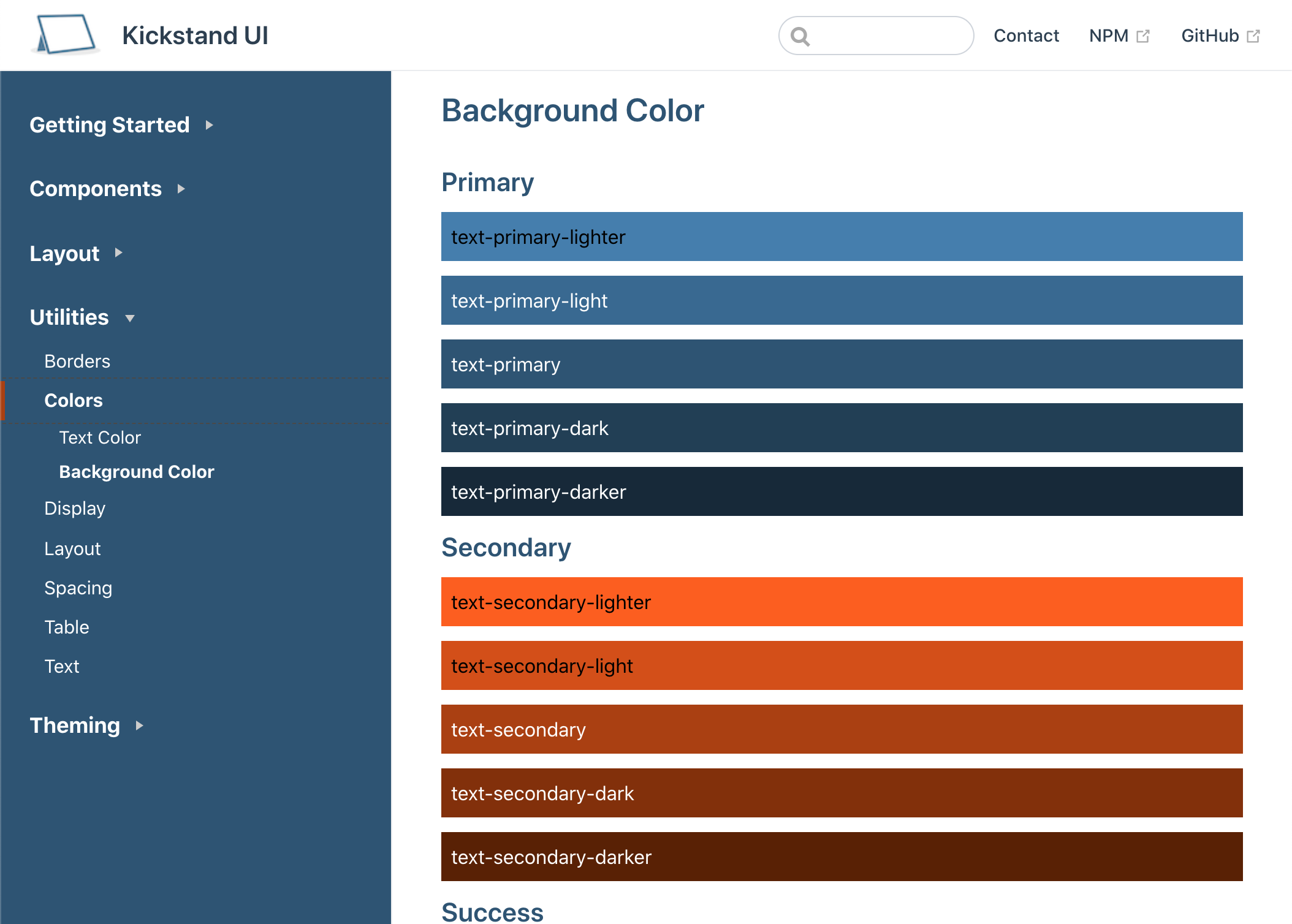This screenshot has height=924, width=1292.
Task: Go to the Display utilities page
Action: tap(75, 508)
